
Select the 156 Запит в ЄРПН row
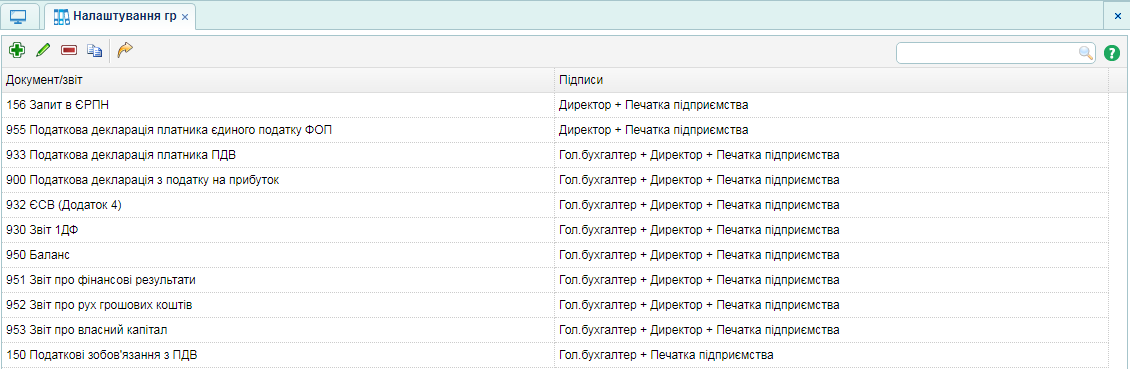coord(554,105)
